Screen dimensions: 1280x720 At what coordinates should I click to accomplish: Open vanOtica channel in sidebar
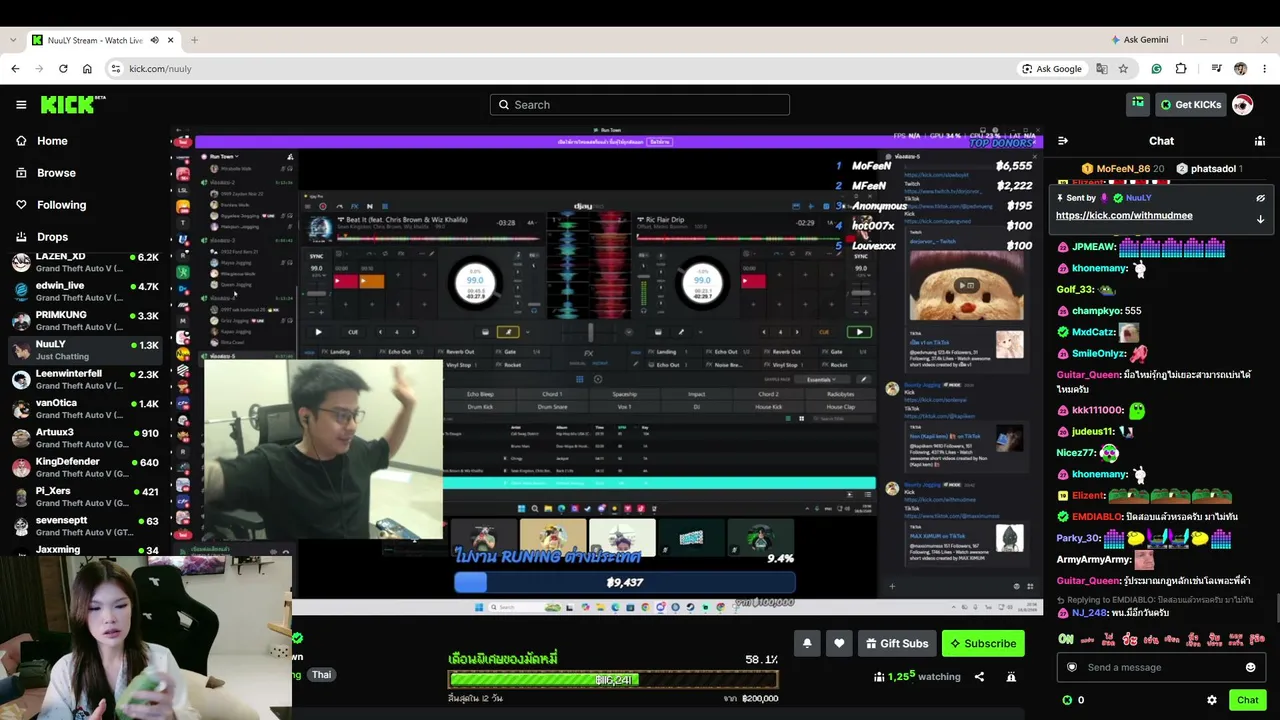[85, 409]
